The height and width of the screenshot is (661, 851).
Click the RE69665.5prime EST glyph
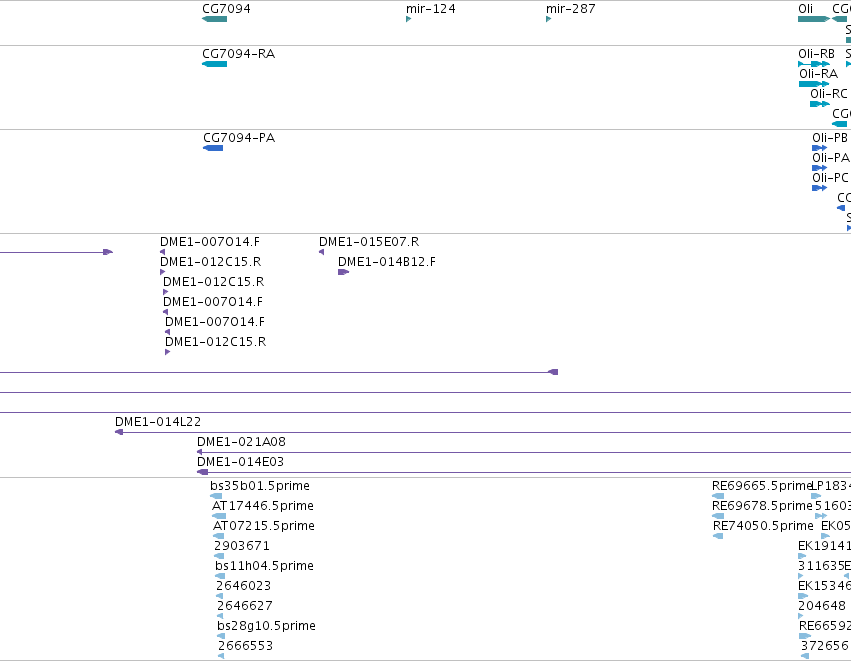[x=717, y=496]
